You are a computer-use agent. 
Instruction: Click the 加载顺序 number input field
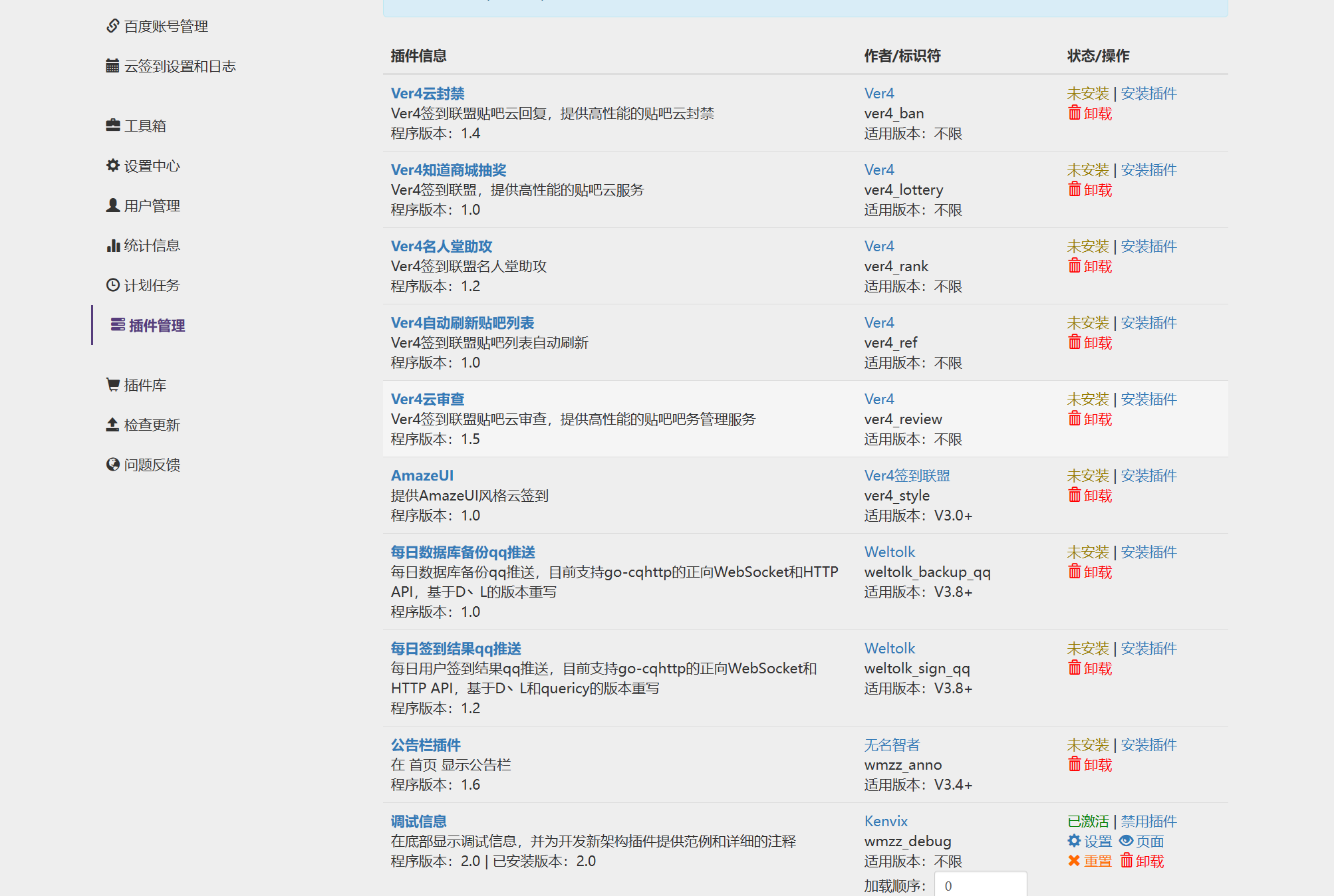(x=980, y=885)
